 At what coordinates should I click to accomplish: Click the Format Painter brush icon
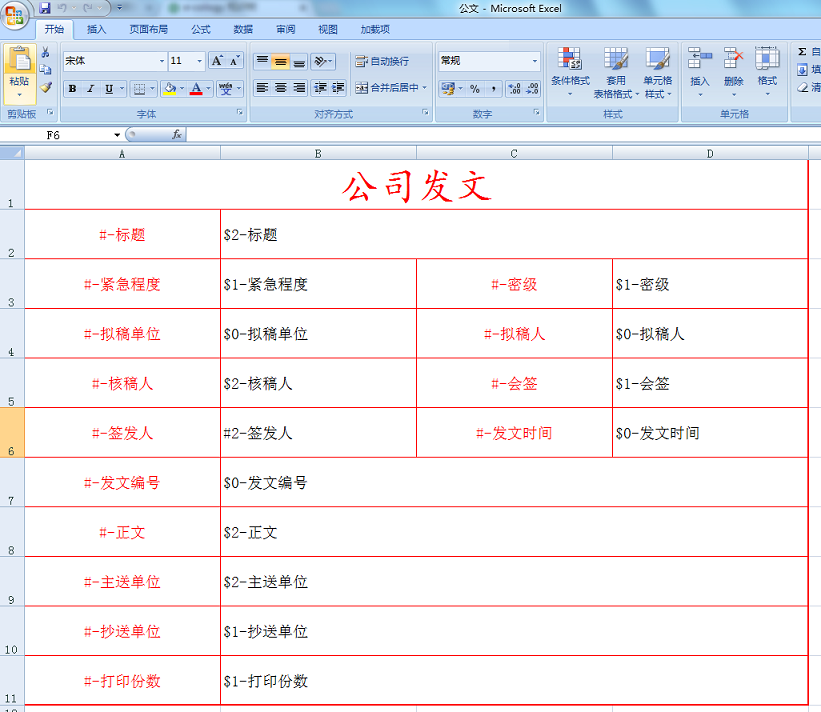click(x=46, y=88)
